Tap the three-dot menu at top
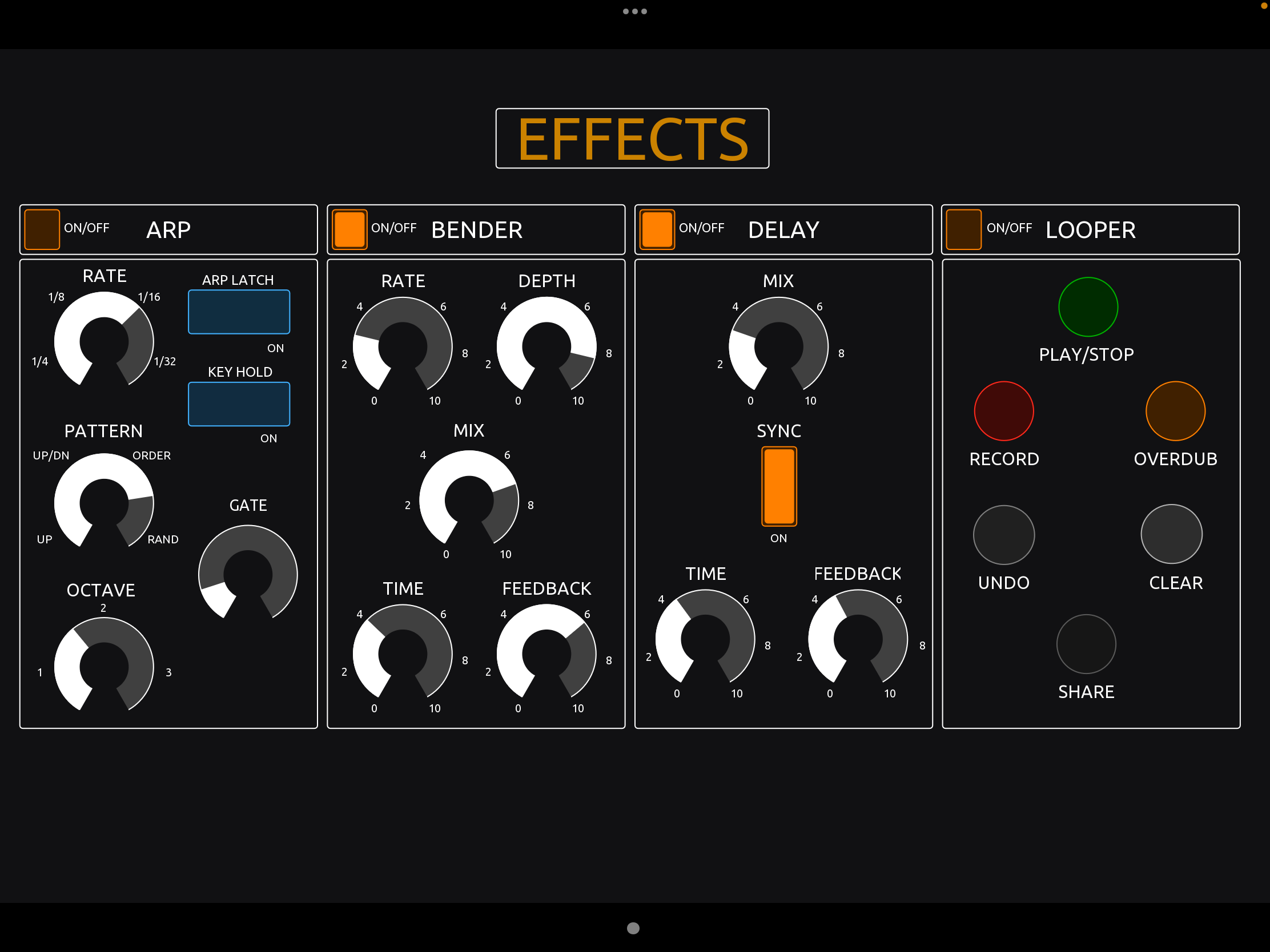 (x=635, y=11)
